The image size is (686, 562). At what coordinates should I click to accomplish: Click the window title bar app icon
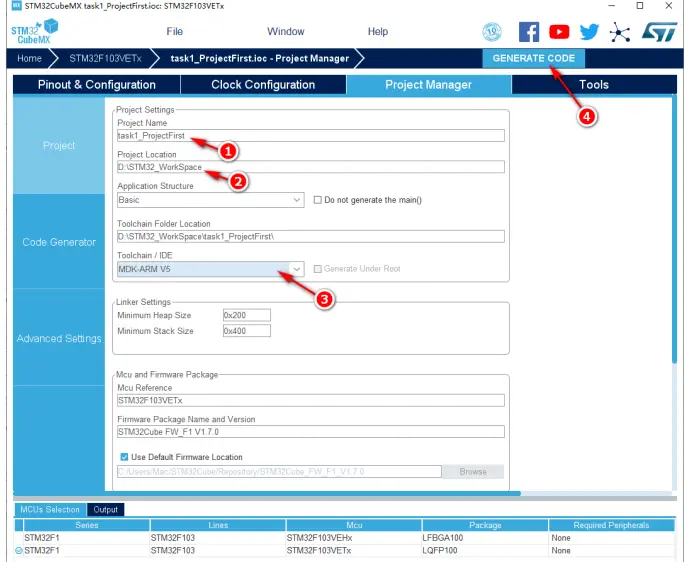tap(17, 6)
